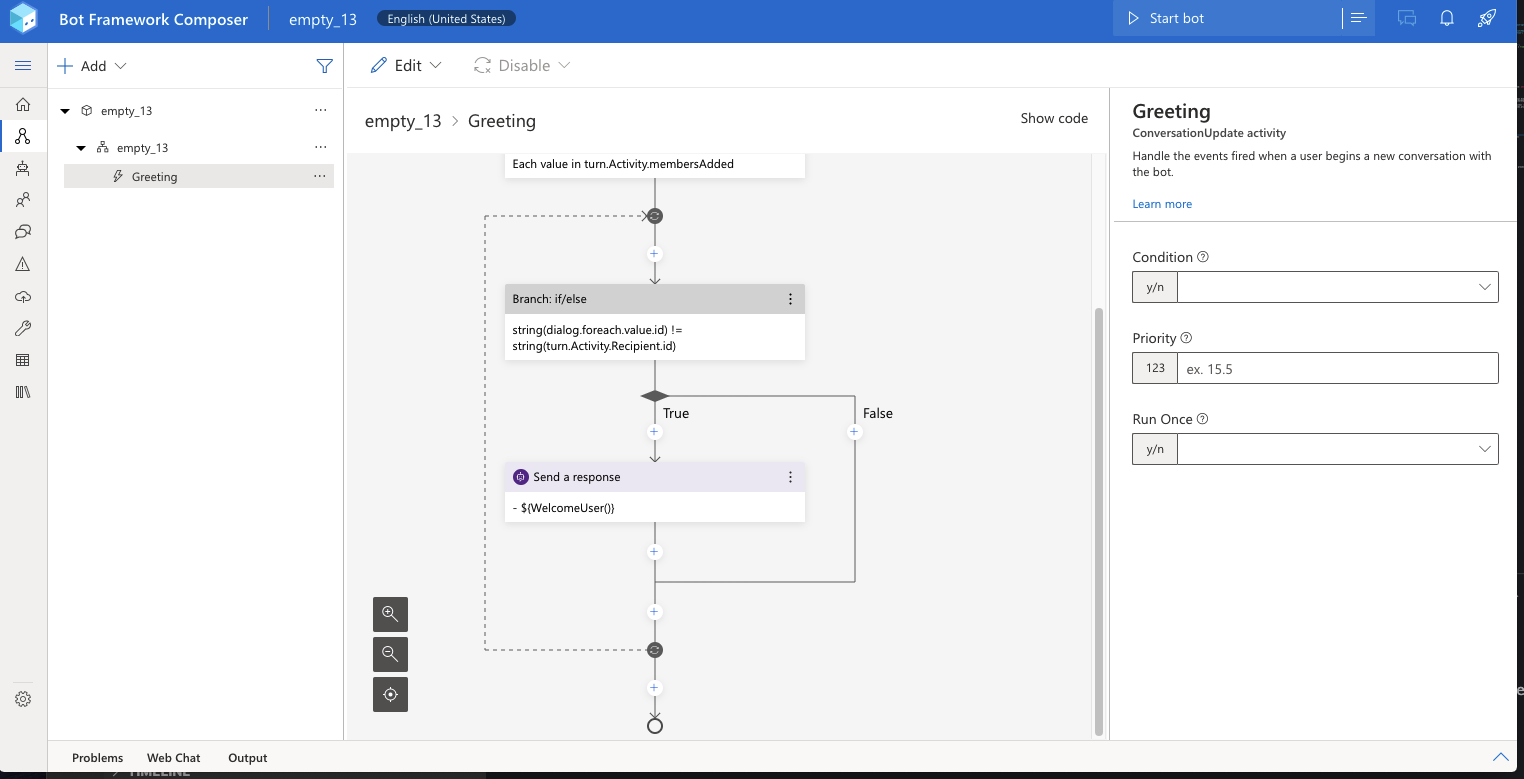
Task: Open the Package manager wrench sidebar icon
Action: coord(23,329)
